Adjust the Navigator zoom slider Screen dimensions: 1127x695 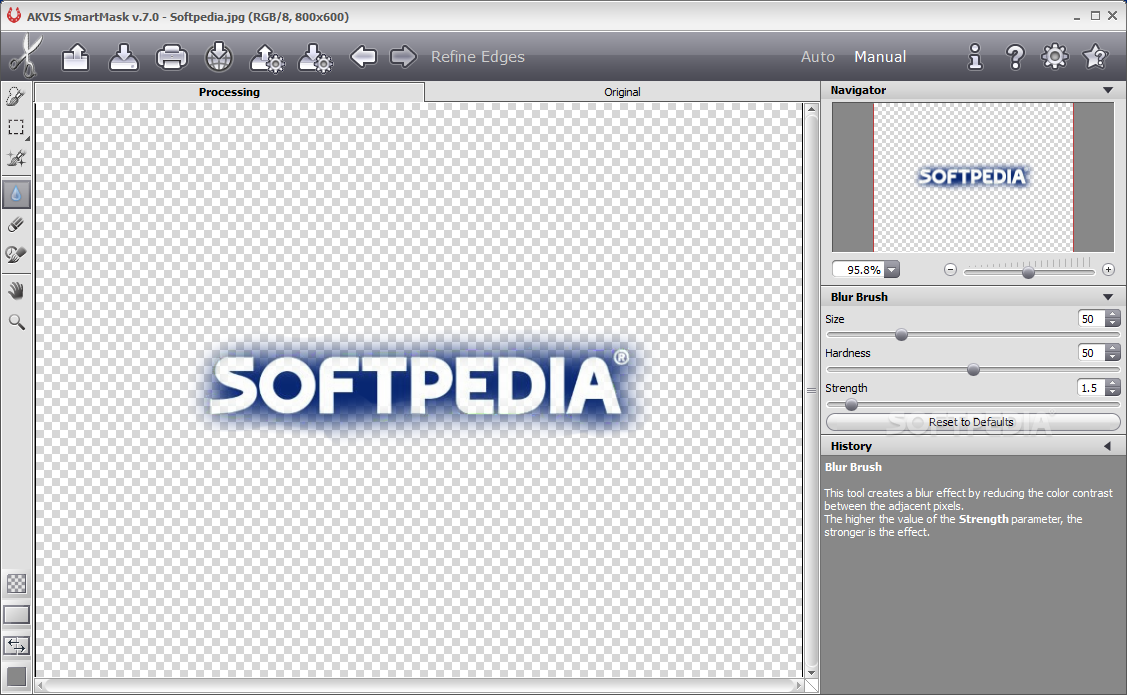click(1029, 272)
